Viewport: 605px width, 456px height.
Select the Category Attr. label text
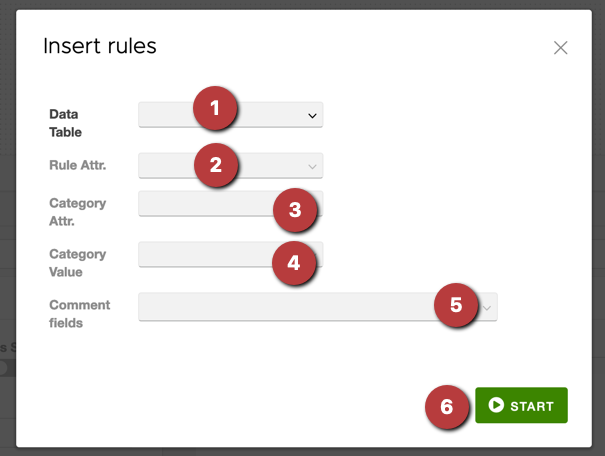77,211
